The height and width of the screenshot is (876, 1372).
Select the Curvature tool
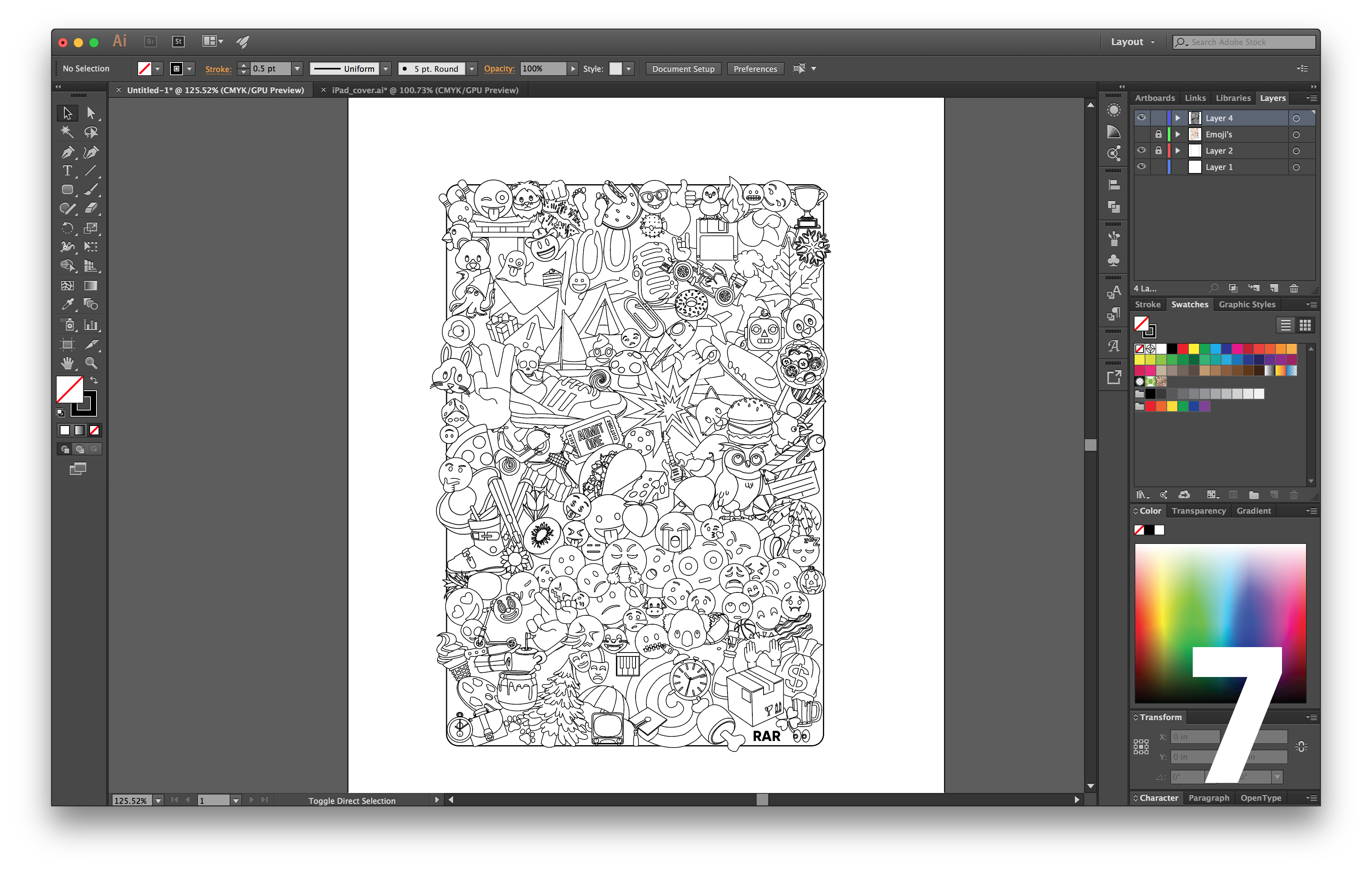[x=90, y=152]
